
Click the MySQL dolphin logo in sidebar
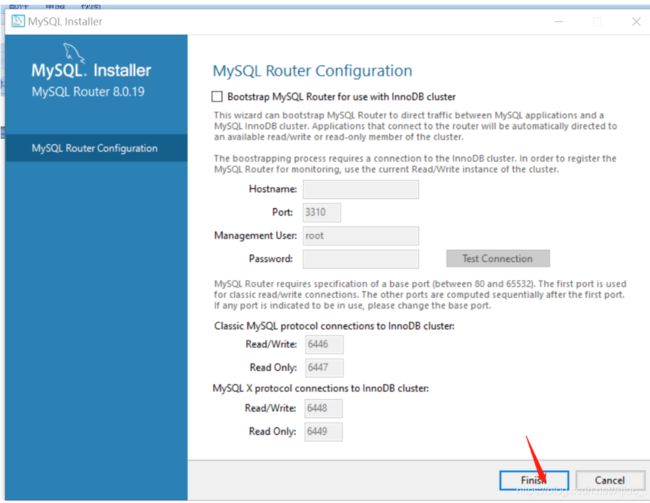tap(74, 53)
